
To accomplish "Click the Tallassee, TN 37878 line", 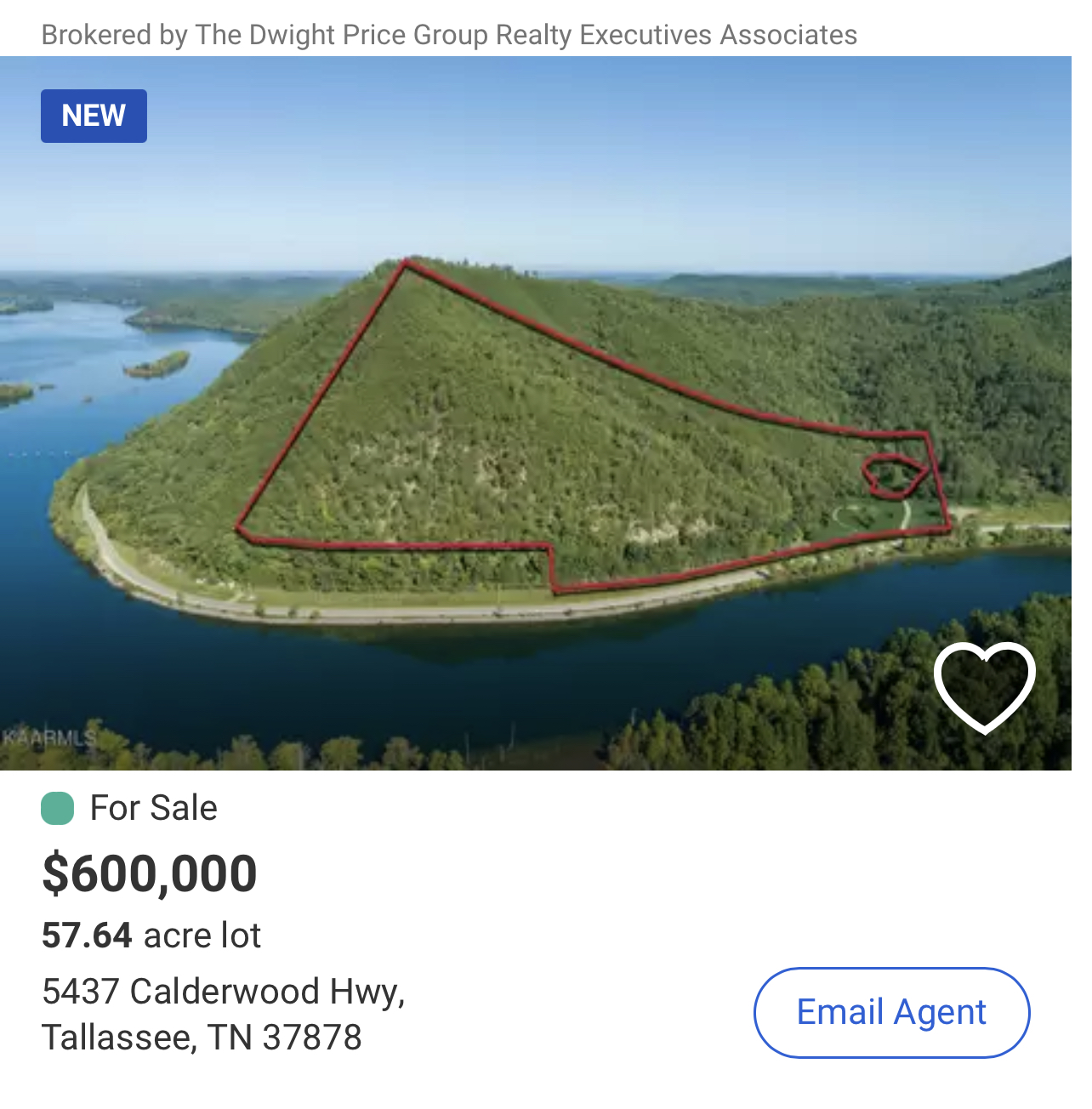I will [x=202, y=1038].
